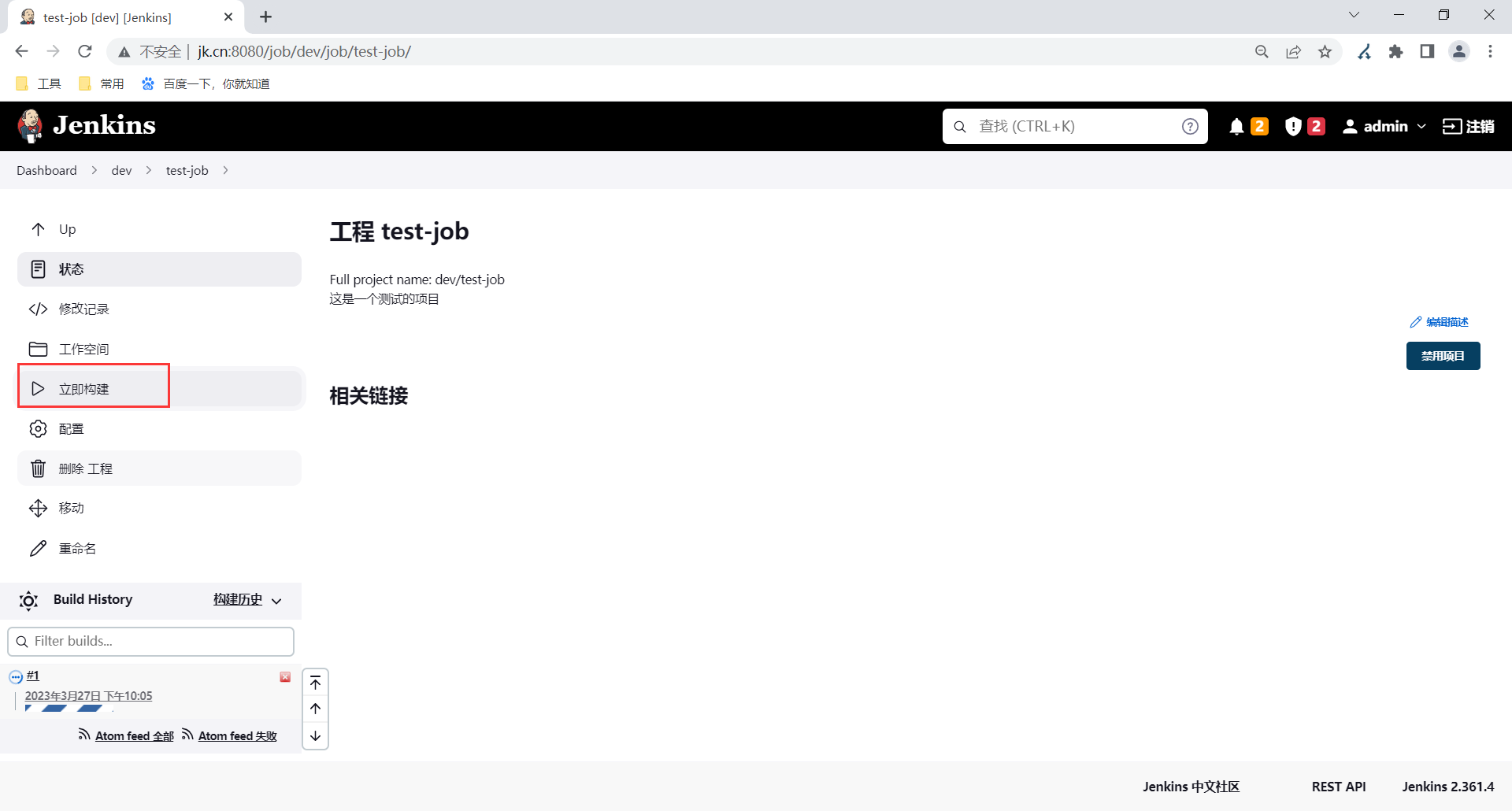Viewport: 1512px width, 811px height.
Task: Click the 禁用项目 button
Action: click(1443, 356)
